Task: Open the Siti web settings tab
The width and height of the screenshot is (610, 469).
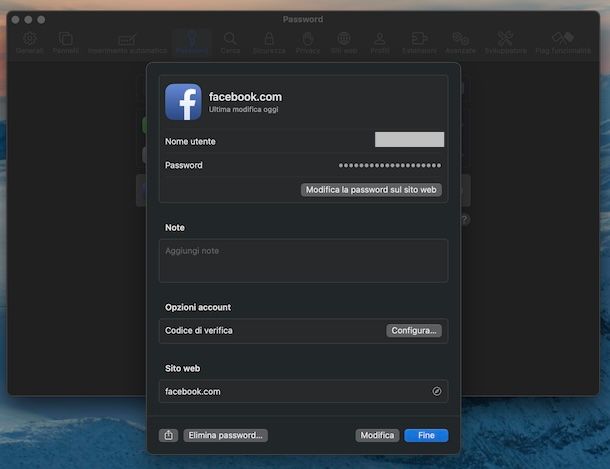Action: pos(344,42)
